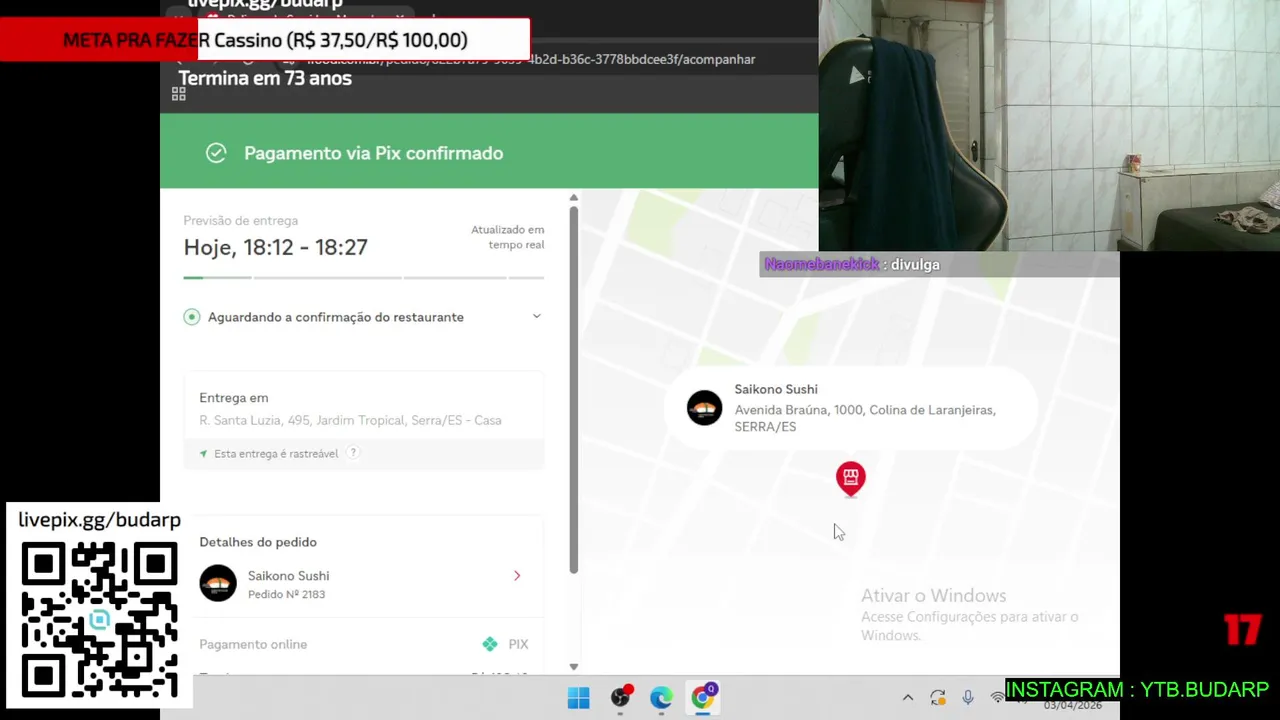1280x720 pixels.
Task: Open OBS Studio from the taskbar
Action: pyautogui.click(x=621, y=697)
